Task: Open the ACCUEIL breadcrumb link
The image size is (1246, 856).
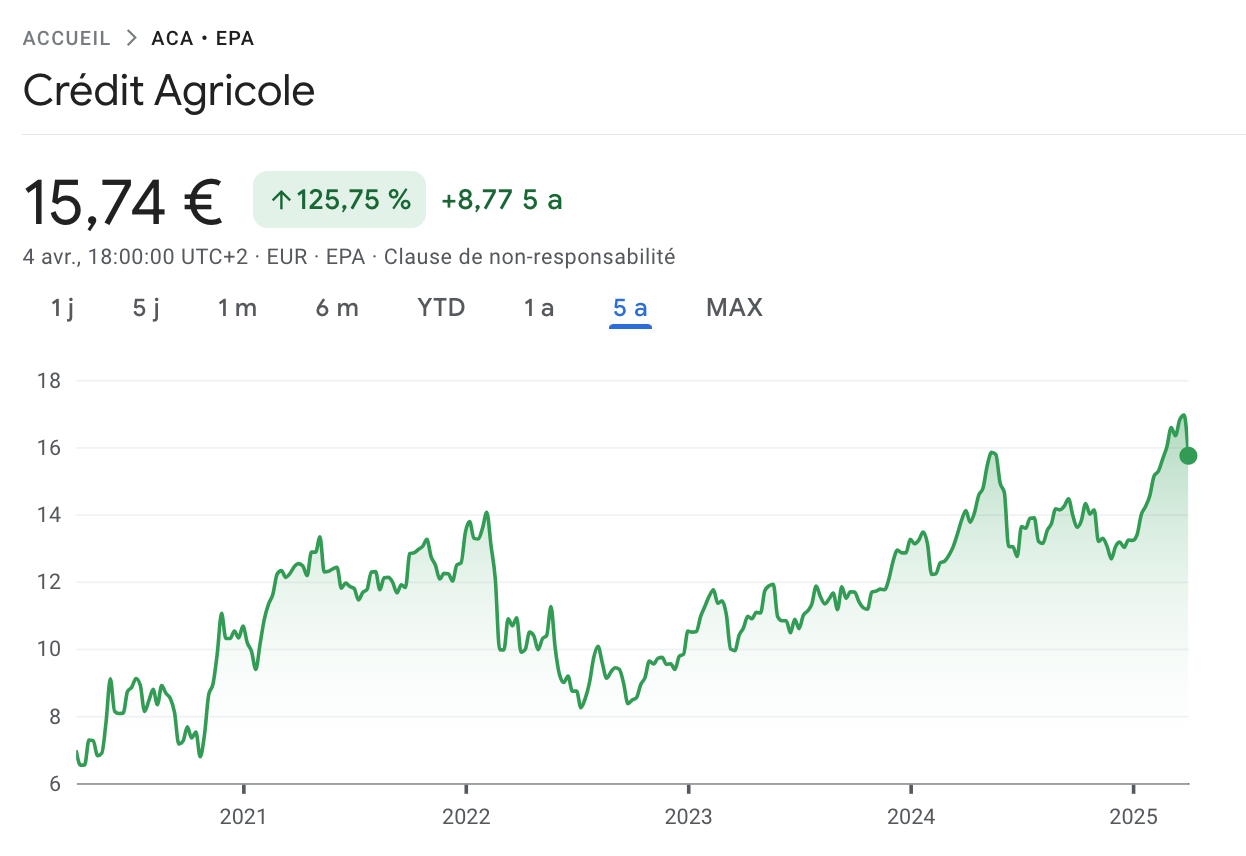Action: (x=67, y=39)
